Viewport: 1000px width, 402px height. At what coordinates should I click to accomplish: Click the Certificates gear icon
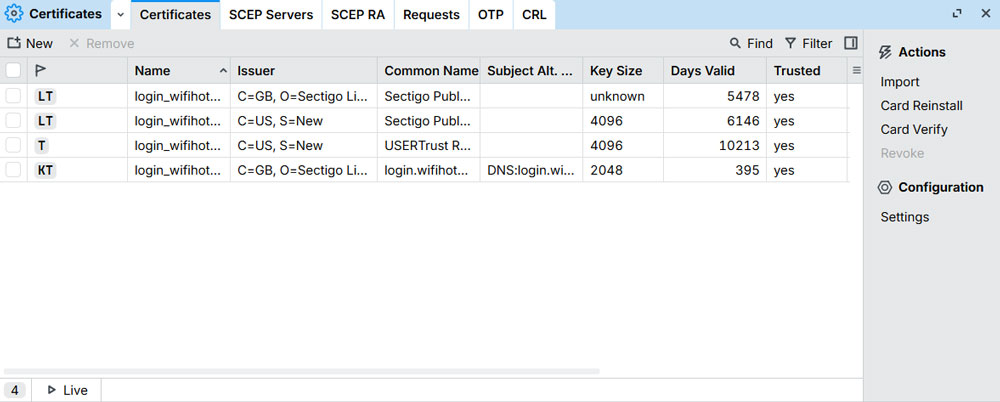pyautogui.click(x=14, y=14)
